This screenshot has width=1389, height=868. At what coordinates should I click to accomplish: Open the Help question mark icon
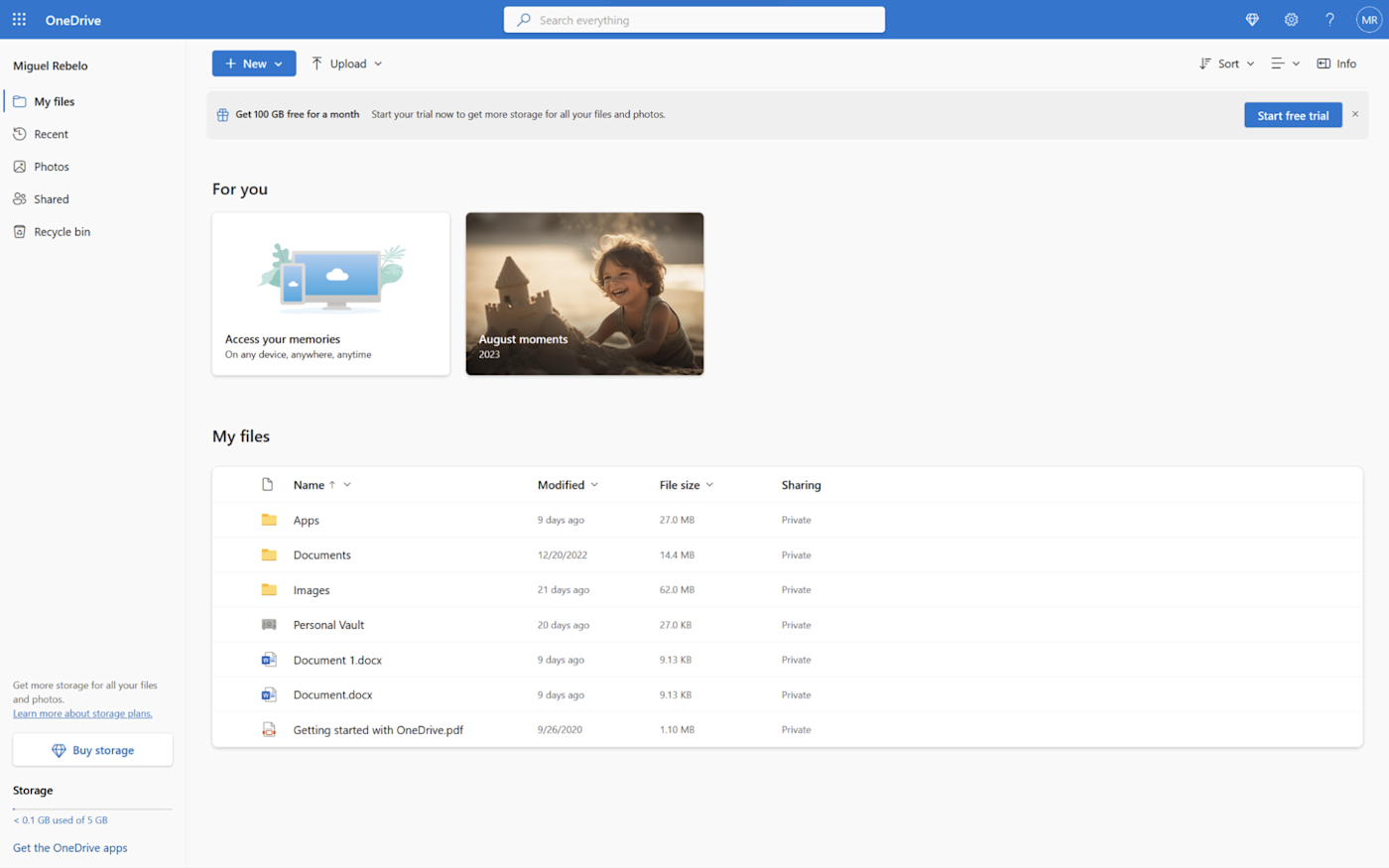pos(1329,20)
